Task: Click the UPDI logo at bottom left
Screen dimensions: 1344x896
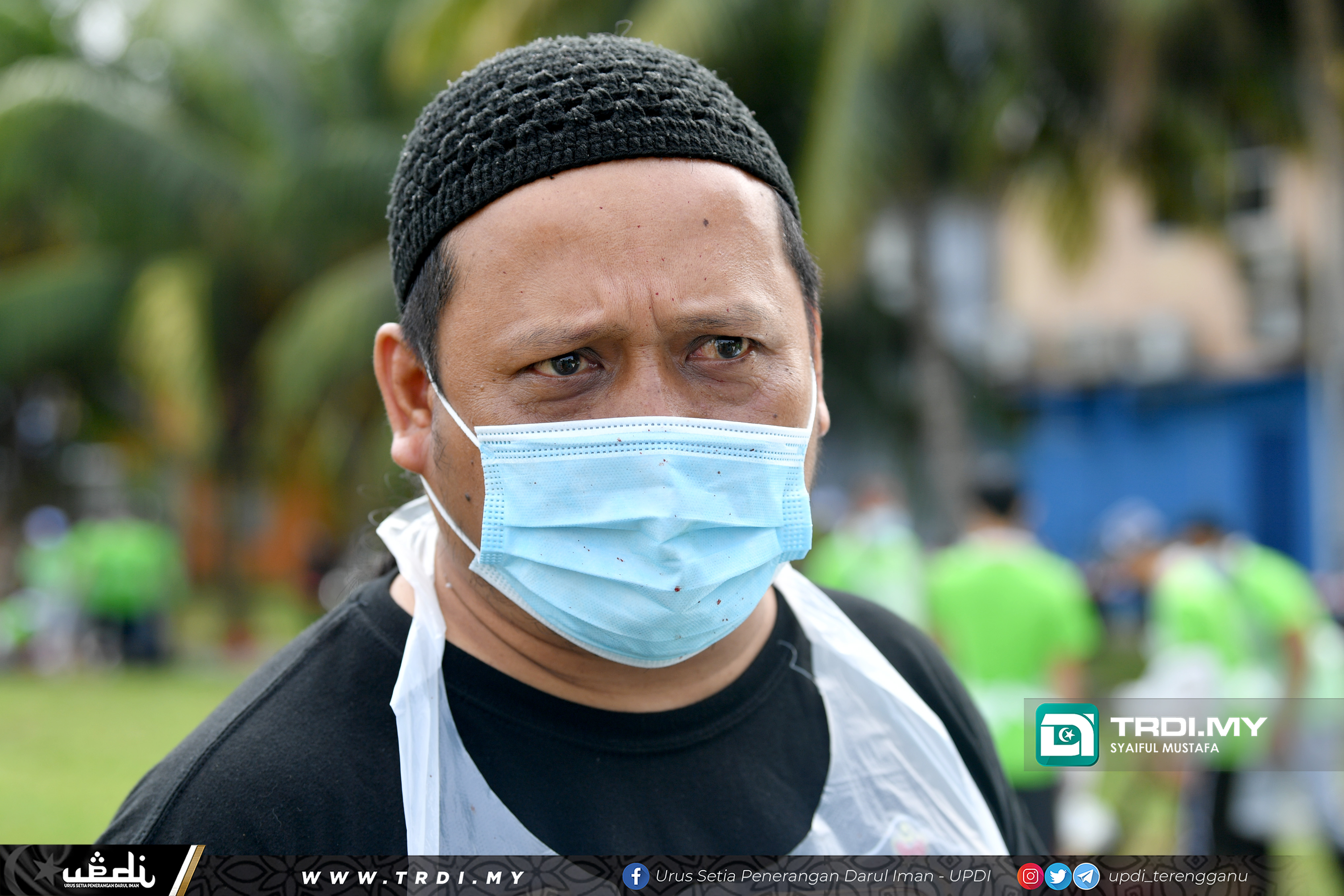Action: pos(107,872)
